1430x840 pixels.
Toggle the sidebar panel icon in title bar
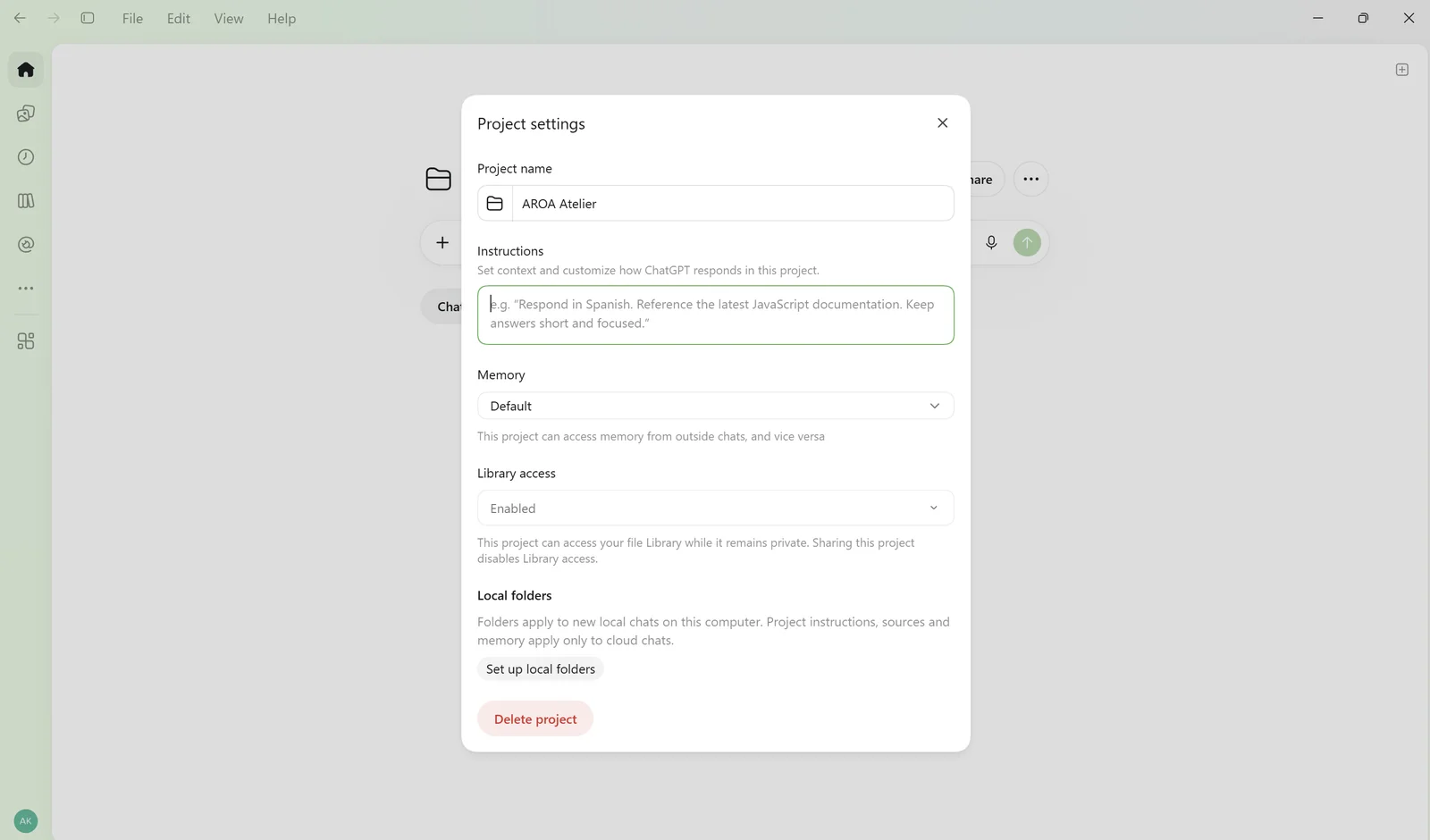(88, 18)
